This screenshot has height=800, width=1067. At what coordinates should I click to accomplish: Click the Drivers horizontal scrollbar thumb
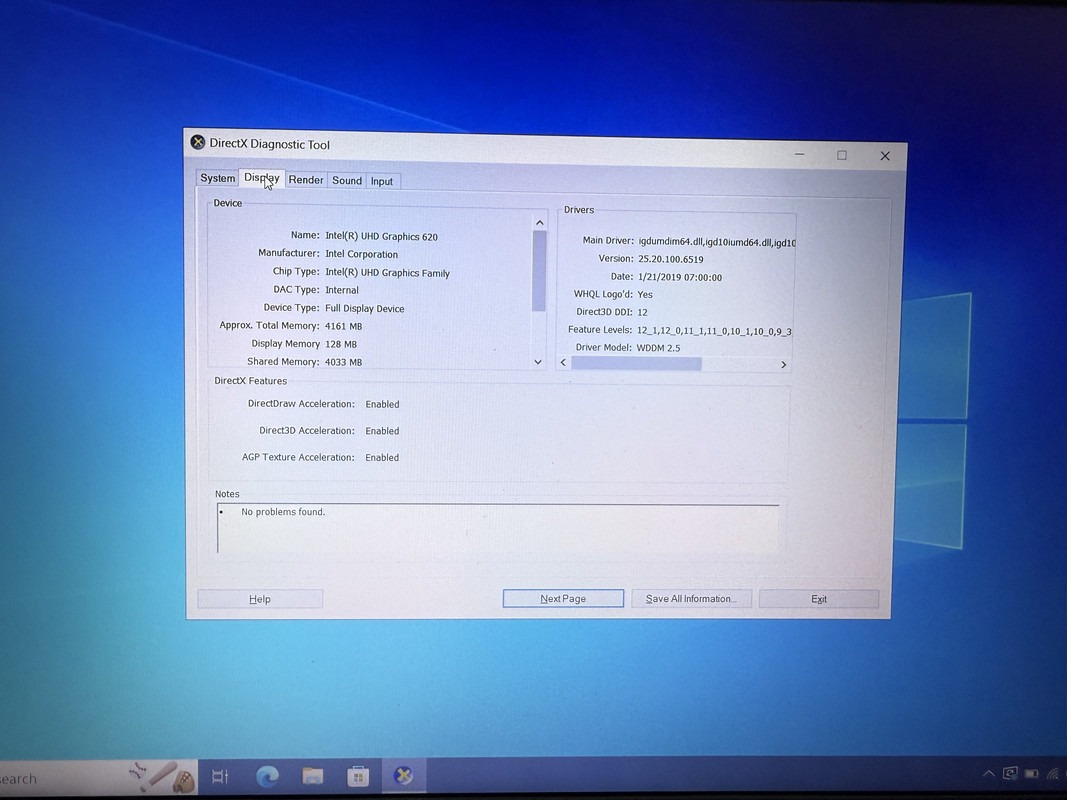tap(636, 364)
